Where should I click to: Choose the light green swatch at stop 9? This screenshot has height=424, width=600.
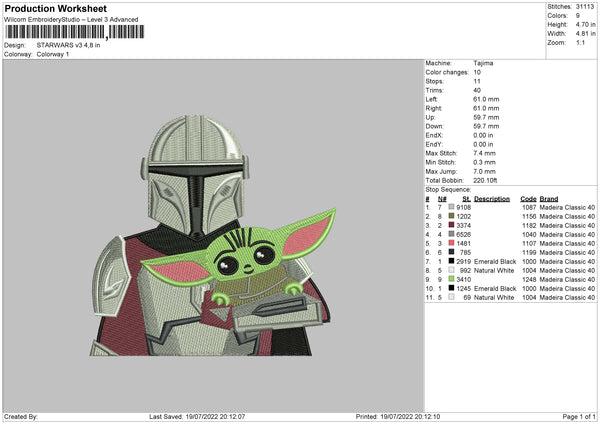click(x=449, y=279)
